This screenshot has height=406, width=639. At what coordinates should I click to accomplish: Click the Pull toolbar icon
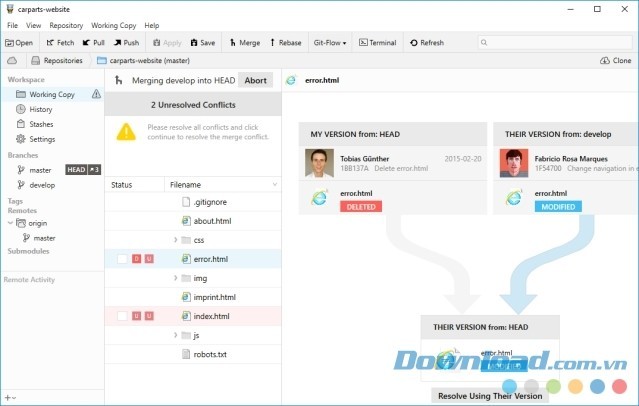point(86,43)
